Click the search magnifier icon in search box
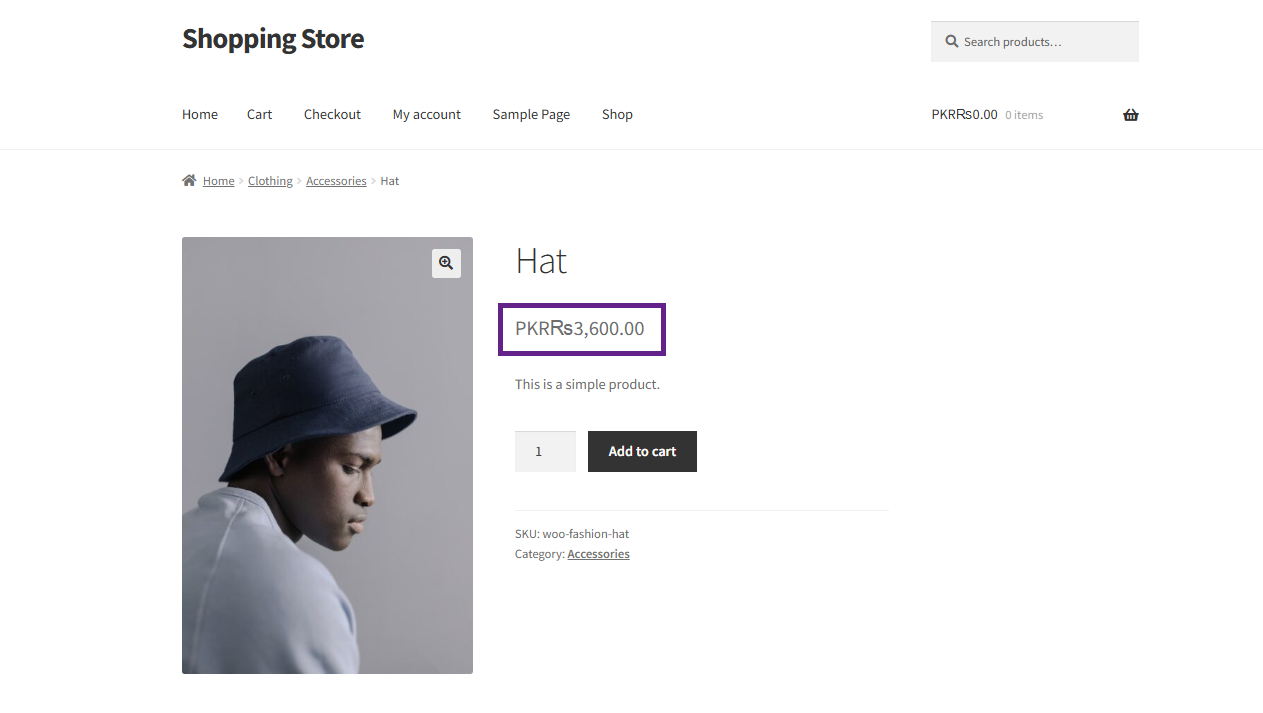This screenshot has width=1263, height=713. (x=952, y=42)
